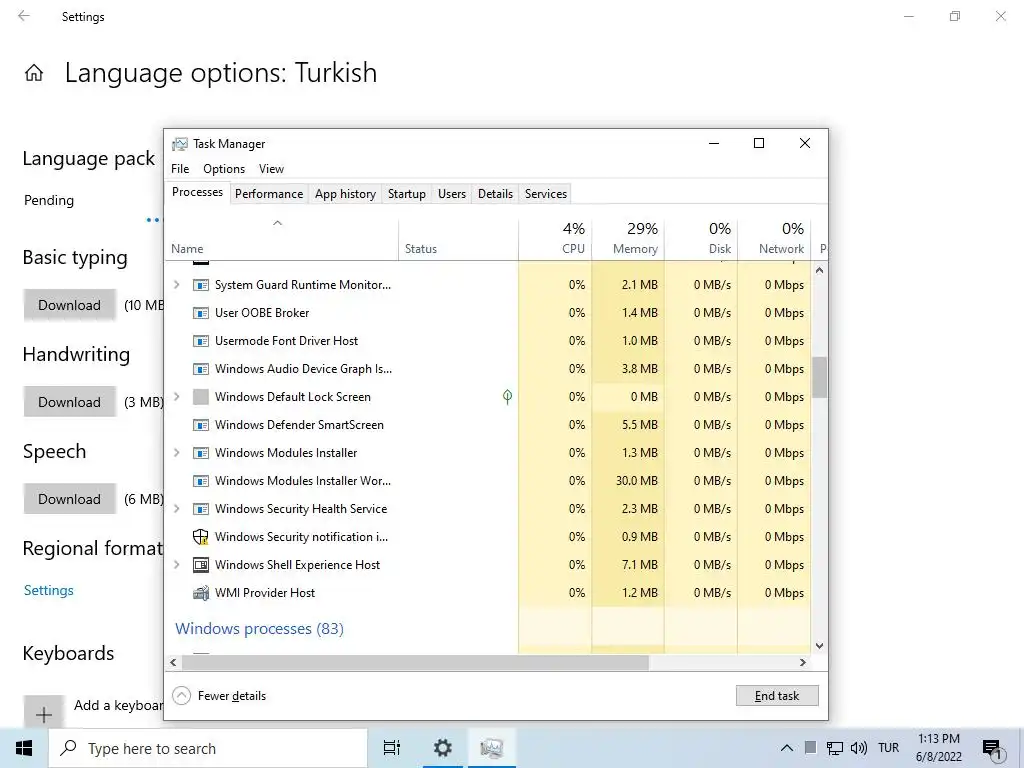Click the Settings gear taskbar icon

[443, 748]
